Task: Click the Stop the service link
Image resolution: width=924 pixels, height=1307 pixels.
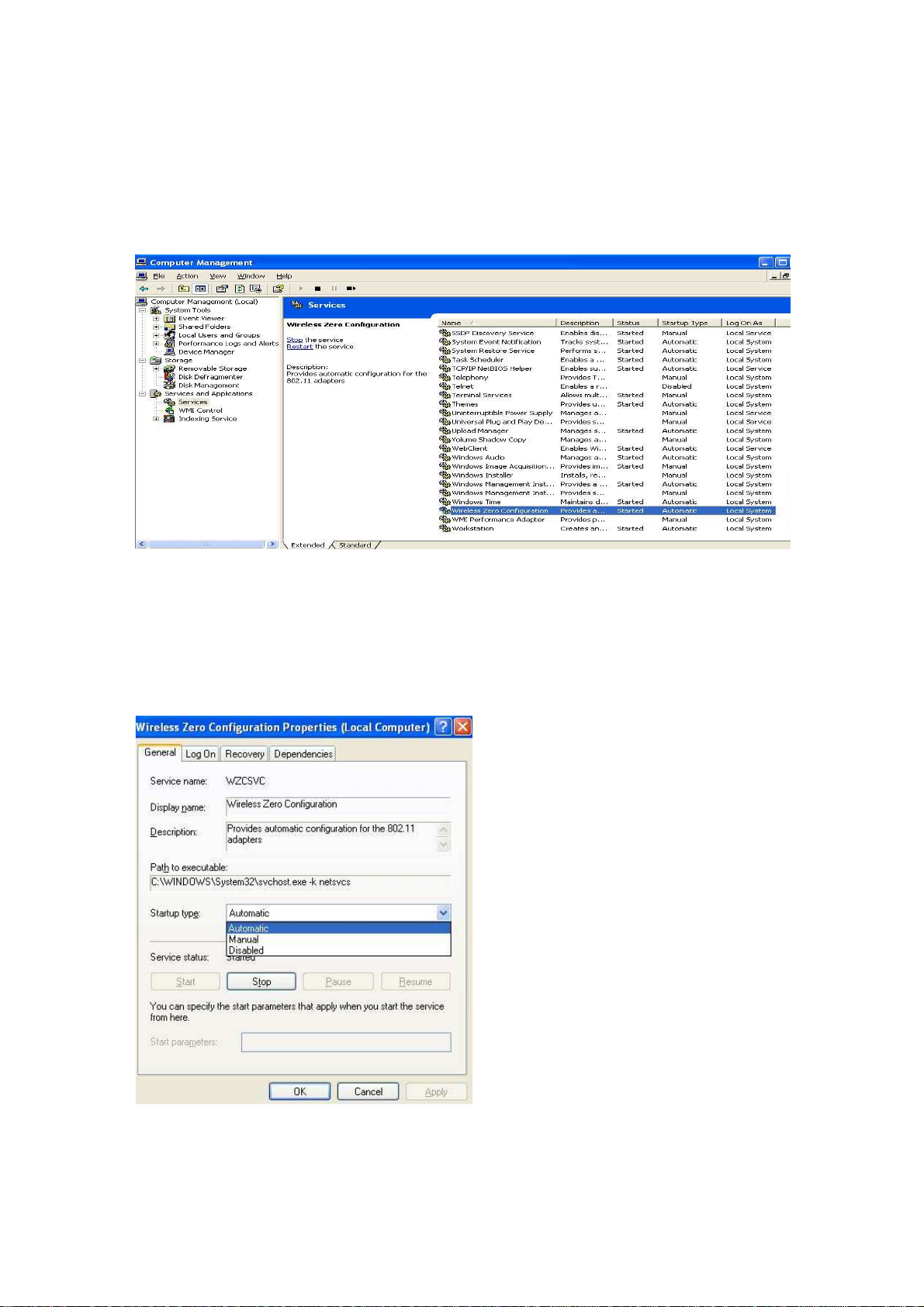Action: (295, 340)
